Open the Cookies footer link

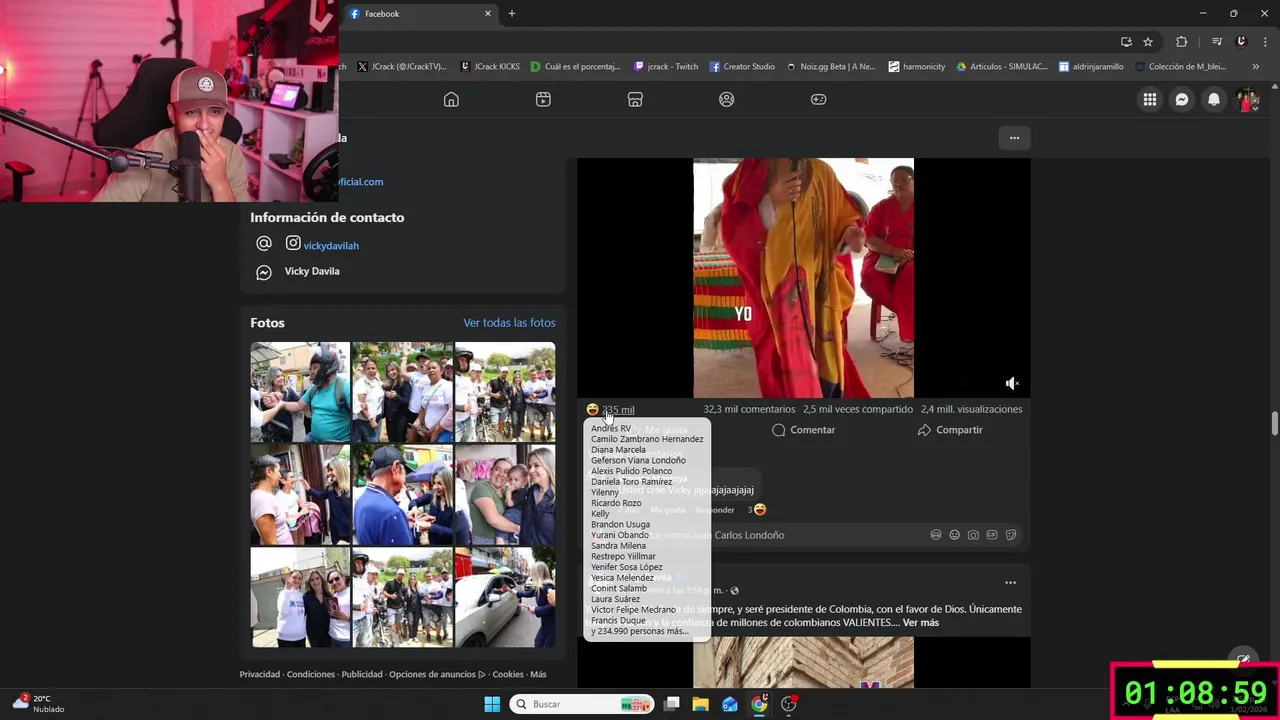tap(508, 675)
